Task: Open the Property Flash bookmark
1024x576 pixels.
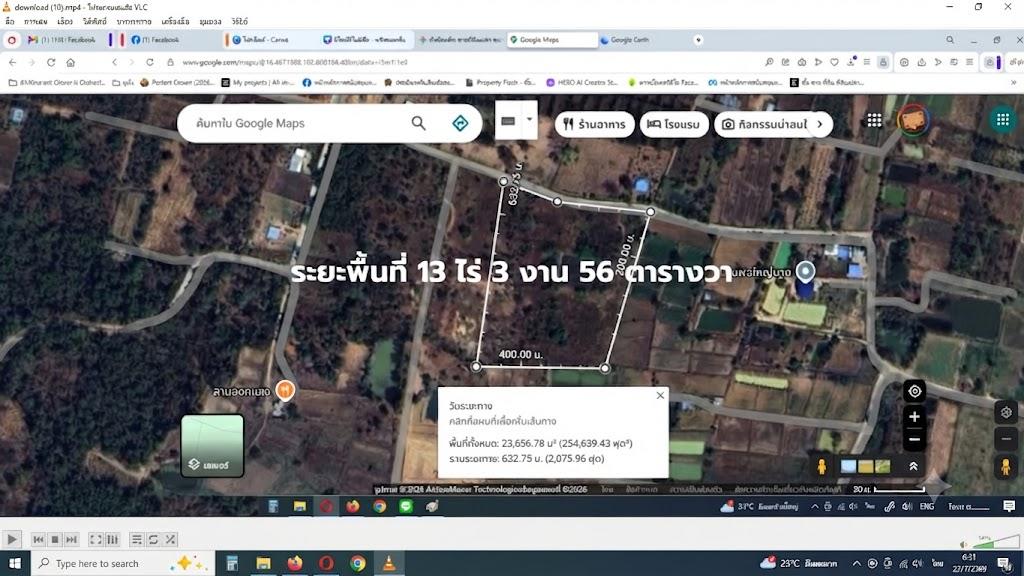Action: click(x=500, y=82)
